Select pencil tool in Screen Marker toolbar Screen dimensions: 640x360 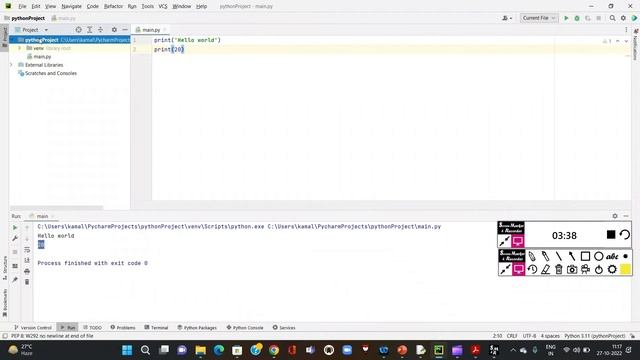pyautogui.click(x=532, y=256)
